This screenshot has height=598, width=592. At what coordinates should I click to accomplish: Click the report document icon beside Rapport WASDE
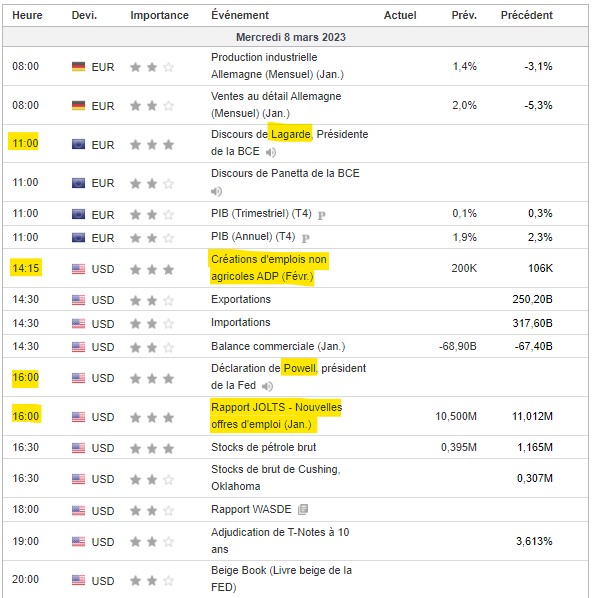click(303, 509)
